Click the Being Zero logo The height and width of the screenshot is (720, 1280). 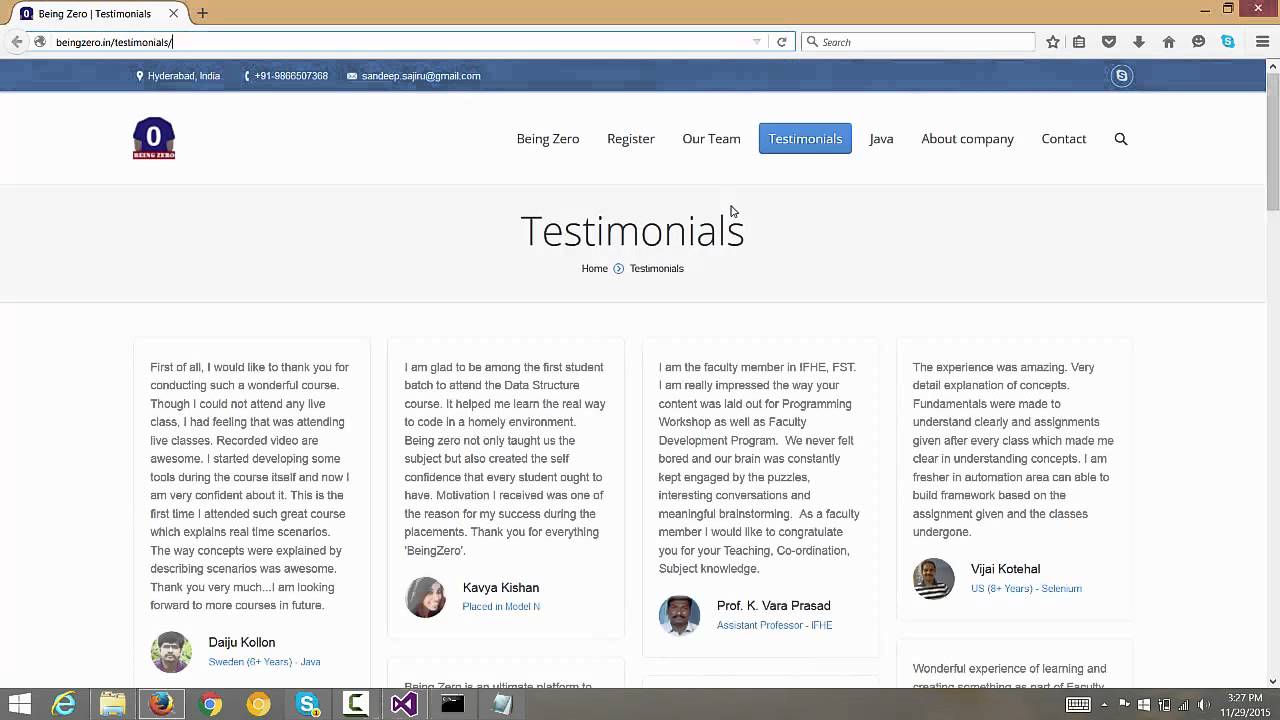click(x=154, y=138)
